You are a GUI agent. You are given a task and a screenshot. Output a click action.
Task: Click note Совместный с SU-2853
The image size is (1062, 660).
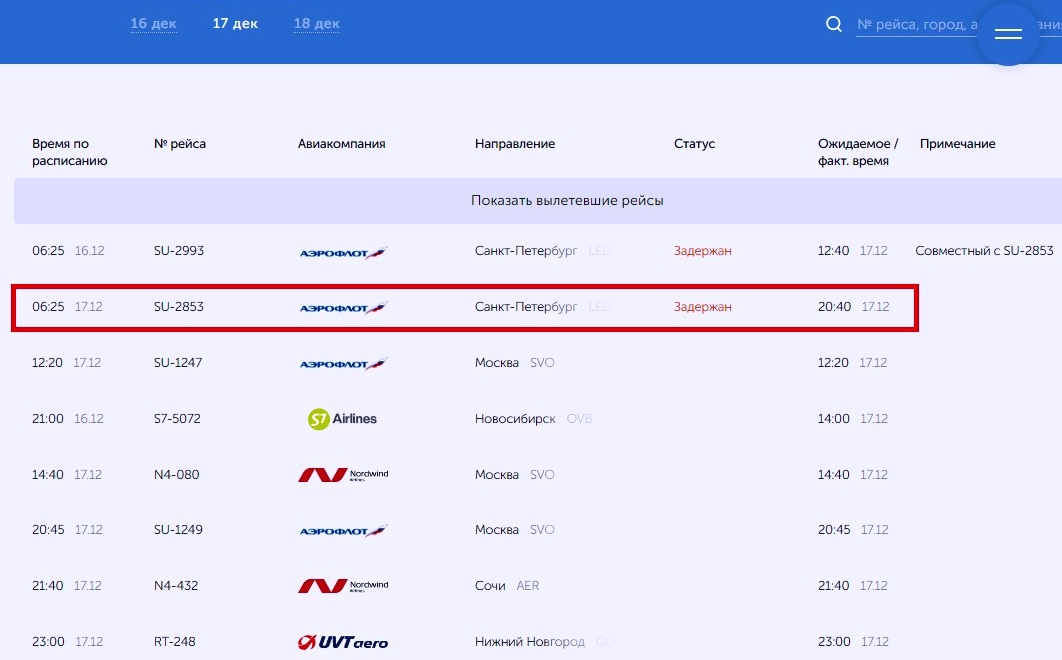(x=984, y=251)
